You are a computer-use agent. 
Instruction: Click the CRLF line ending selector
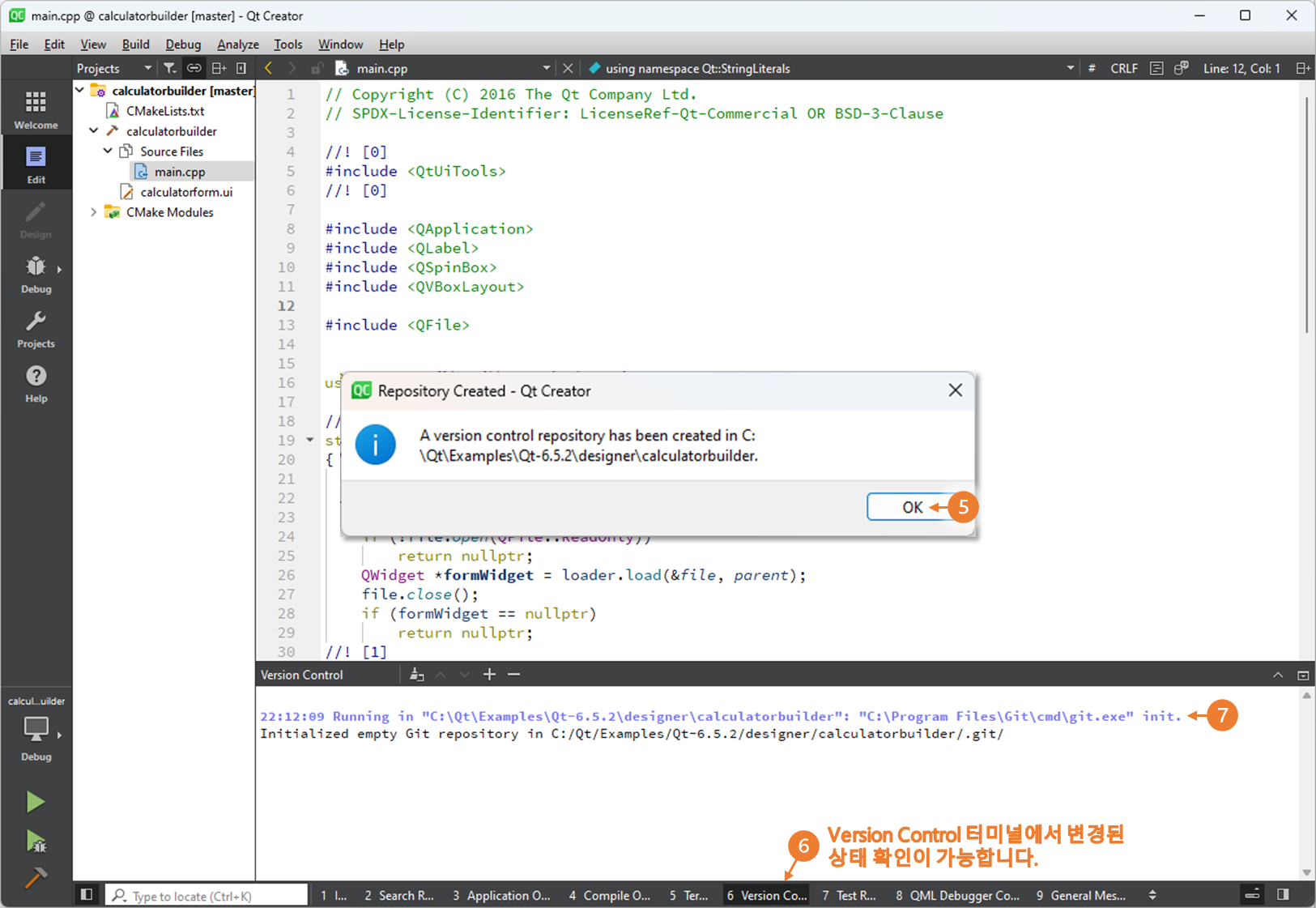tap(1123, 68)
